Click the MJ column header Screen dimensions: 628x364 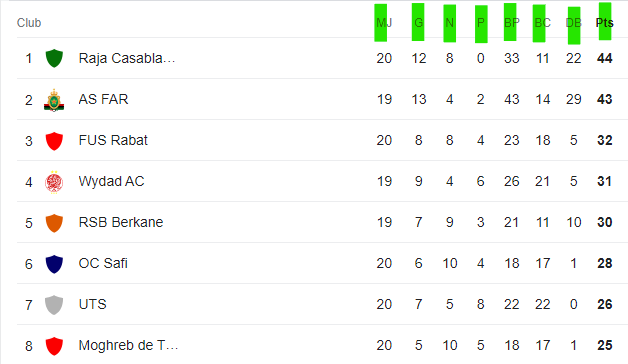[384, 23]
